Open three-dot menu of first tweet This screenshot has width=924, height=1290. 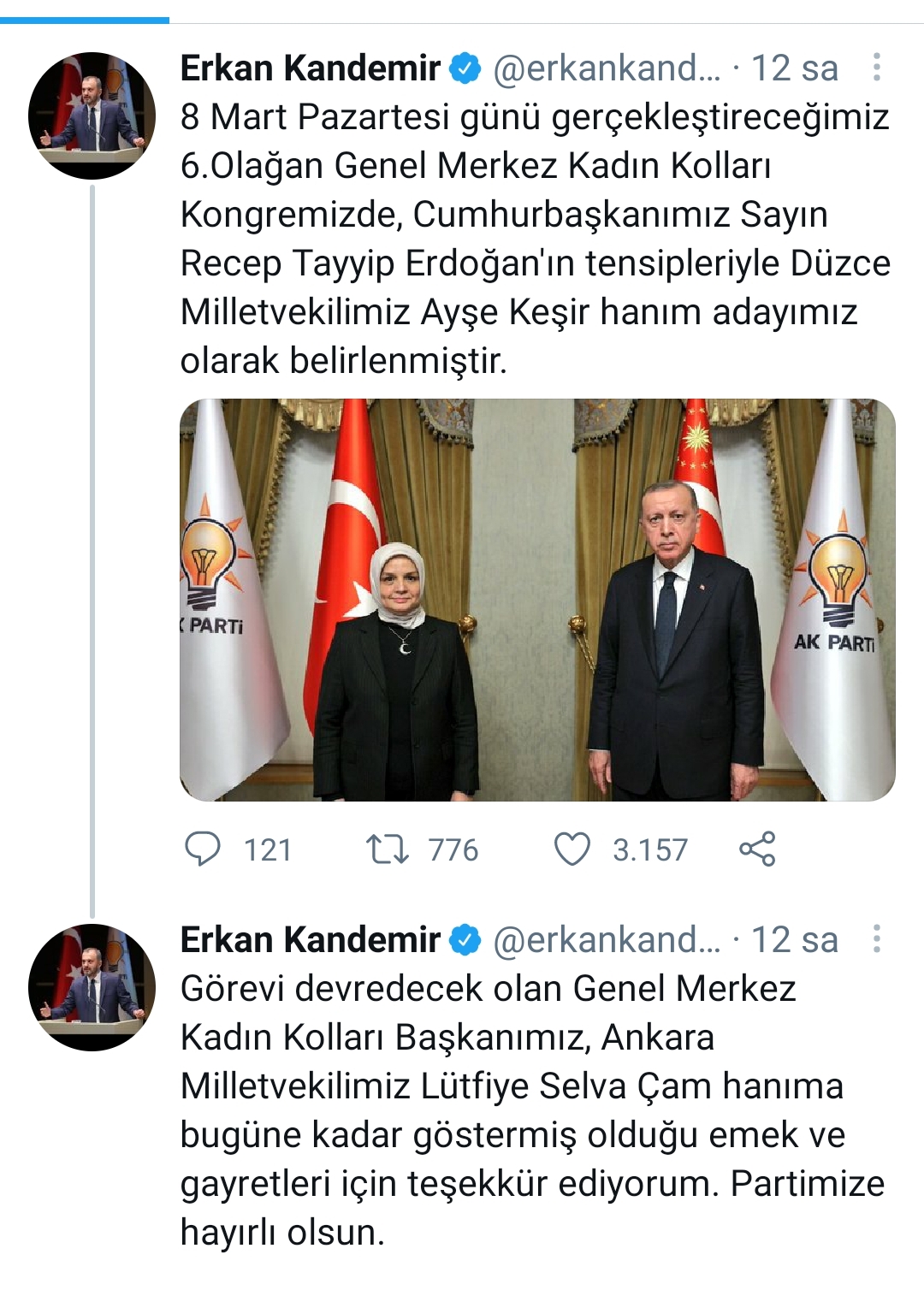tap(876, 68)
